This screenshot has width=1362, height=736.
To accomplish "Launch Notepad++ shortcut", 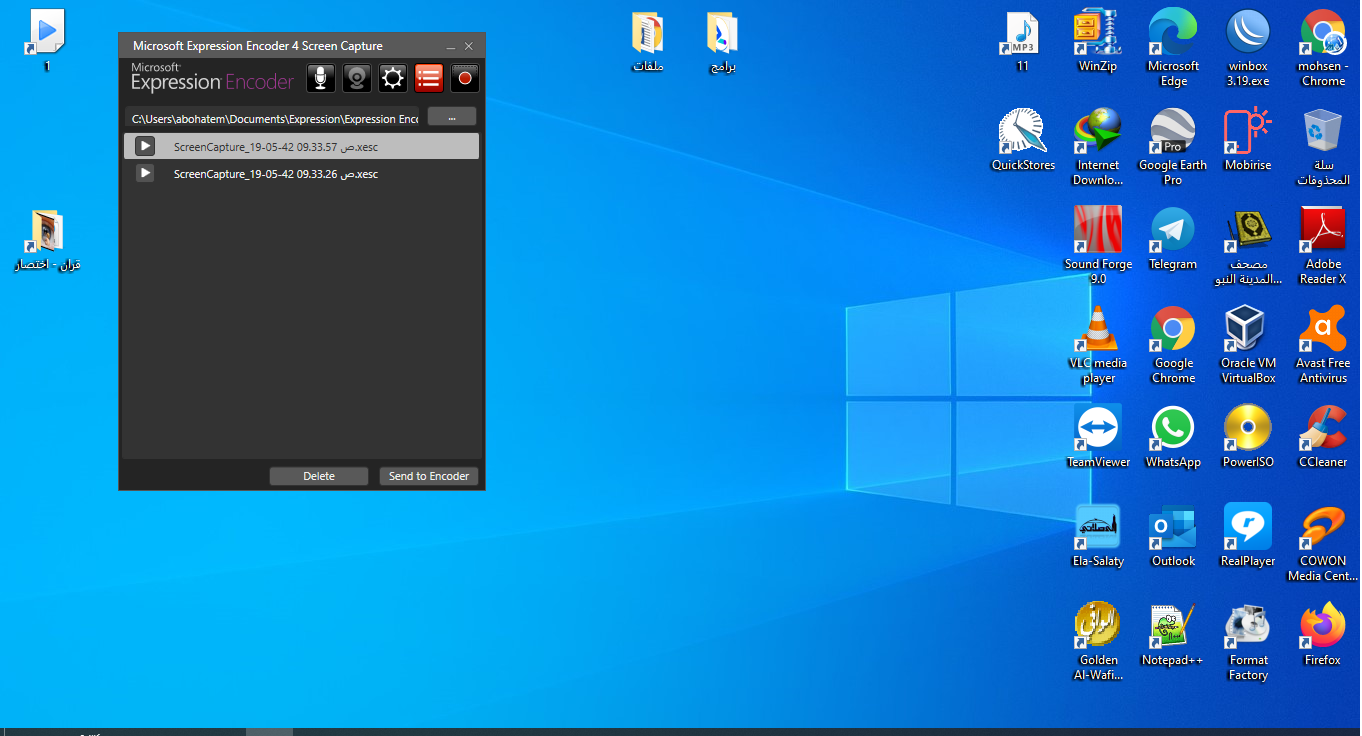I will (1173, 634).
